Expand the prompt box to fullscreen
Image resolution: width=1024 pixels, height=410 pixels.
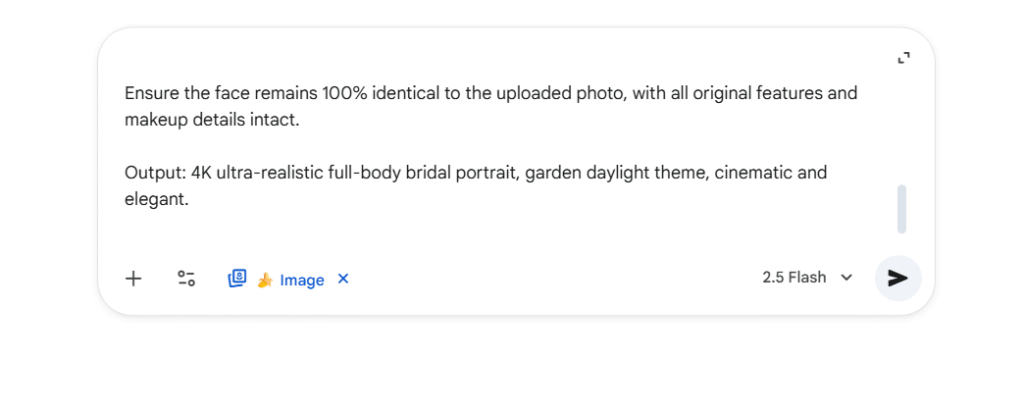click(903, 59)
